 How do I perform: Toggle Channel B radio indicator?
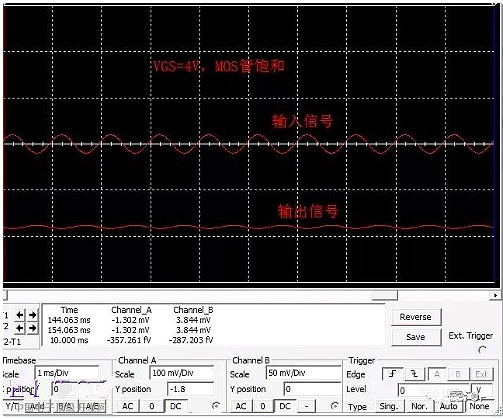(334, 406)
